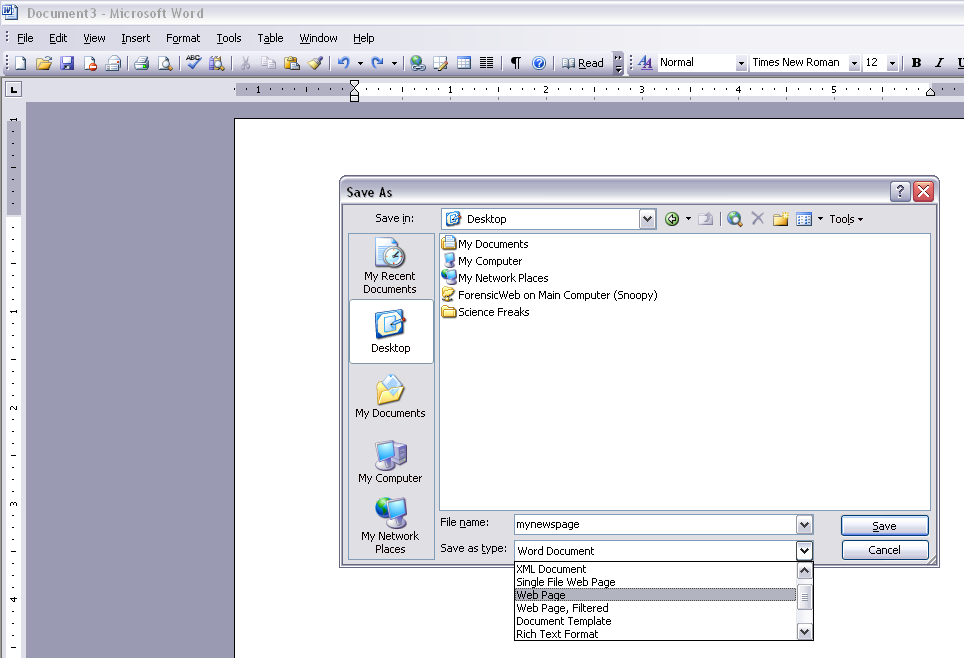Click the Redo arrow icon
Image resolution: width=964 pixels, height=658 pixels.
(377, 63)
